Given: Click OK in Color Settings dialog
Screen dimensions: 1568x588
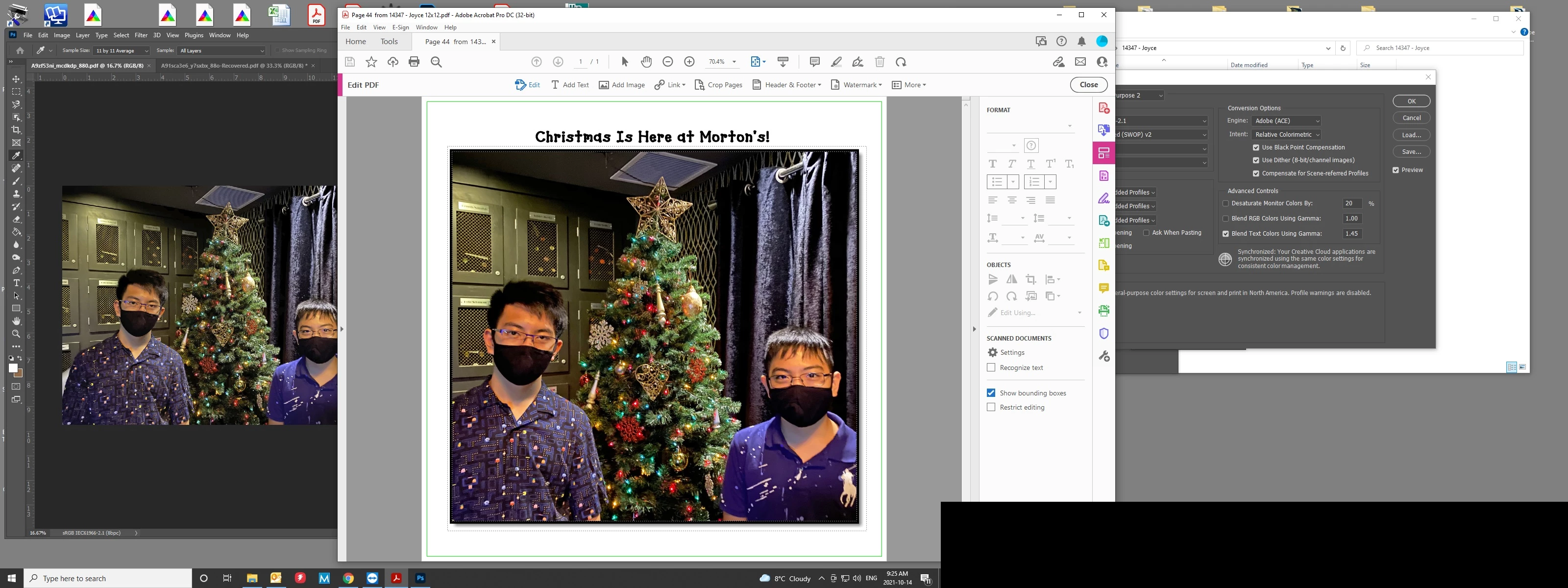Looking at the screenshot, I should [x=1411, y=101].
